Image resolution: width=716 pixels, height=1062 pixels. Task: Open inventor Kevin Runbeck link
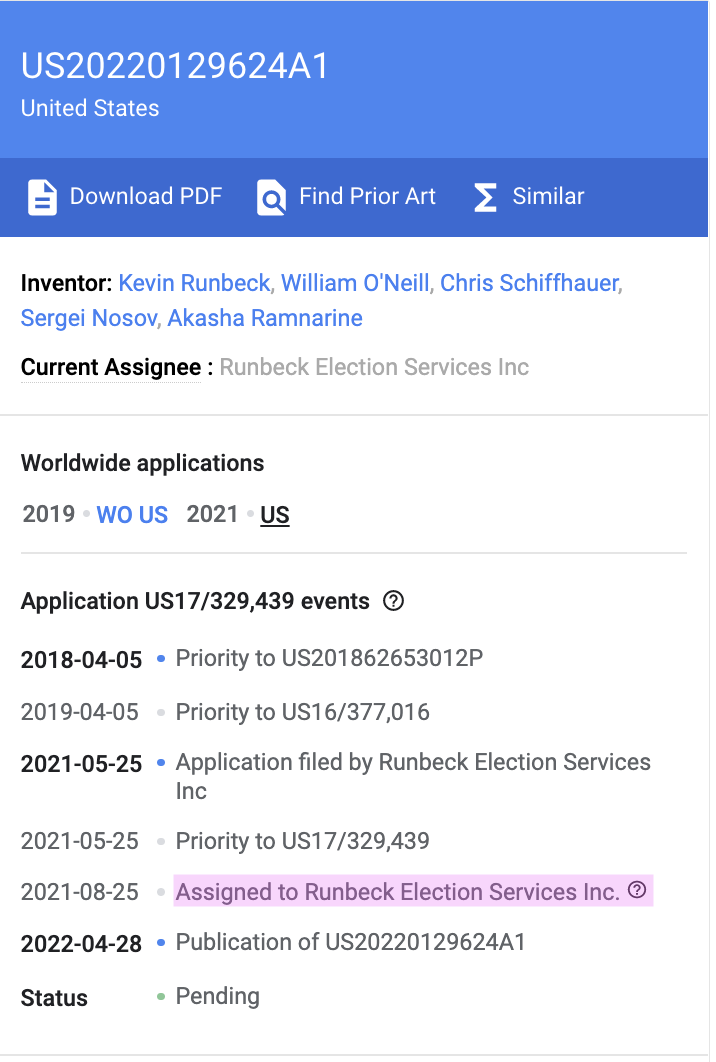194,282
